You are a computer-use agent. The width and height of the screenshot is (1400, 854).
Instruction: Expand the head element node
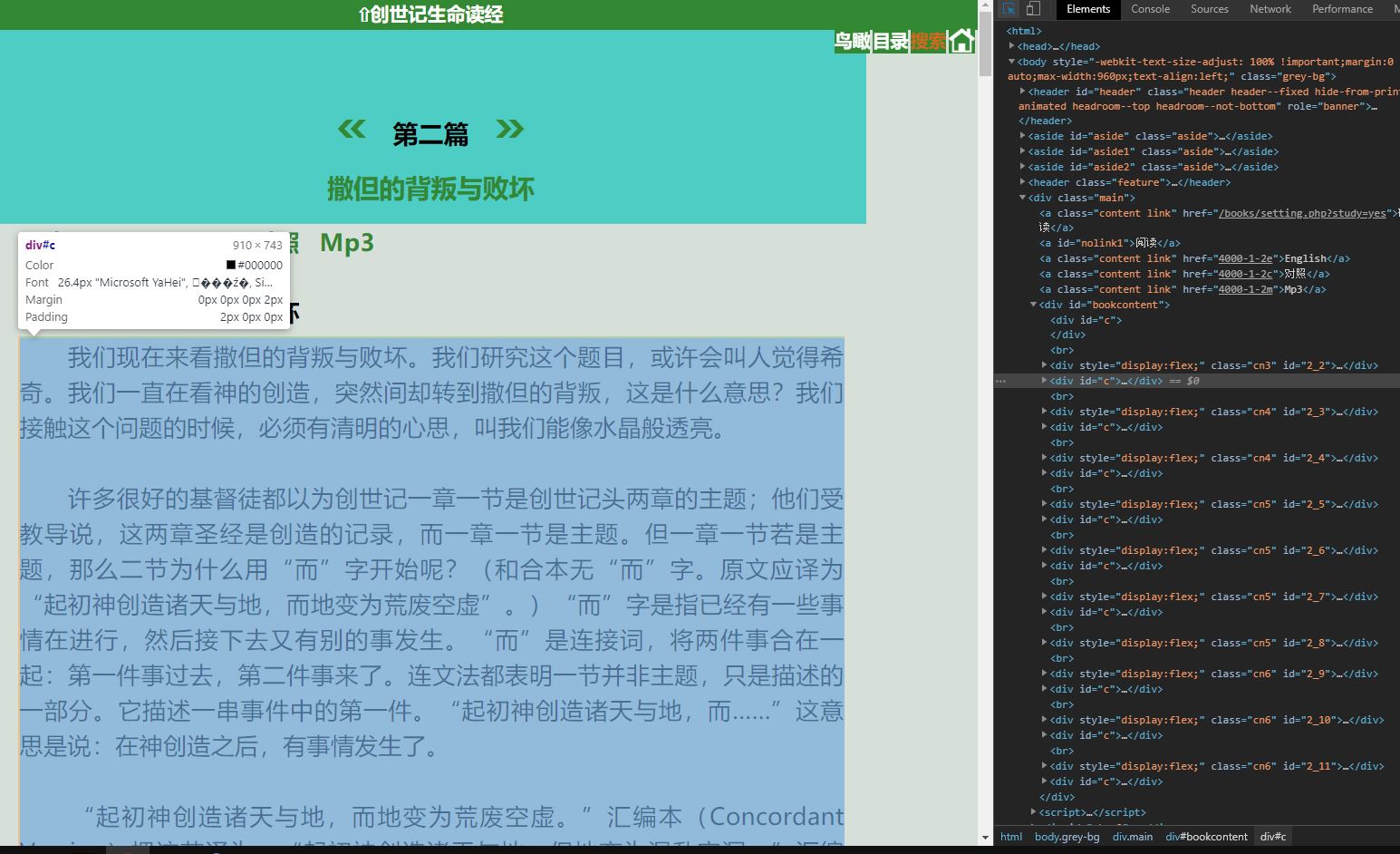coord(1012,46)
